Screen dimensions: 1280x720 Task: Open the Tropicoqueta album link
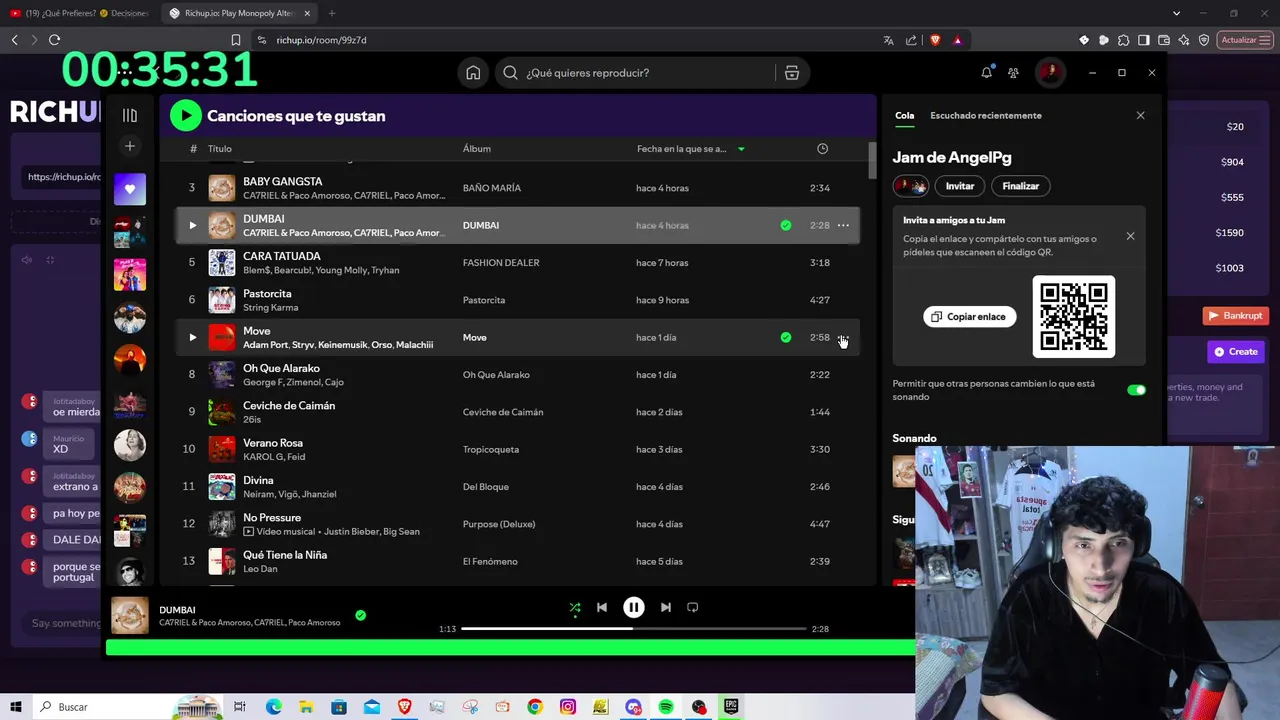[491, 449]
